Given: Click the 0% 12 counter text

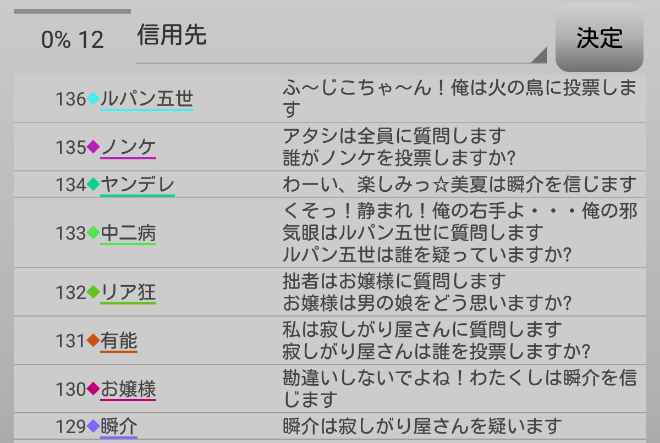Looking at the screenshot, I should (72, 40).
